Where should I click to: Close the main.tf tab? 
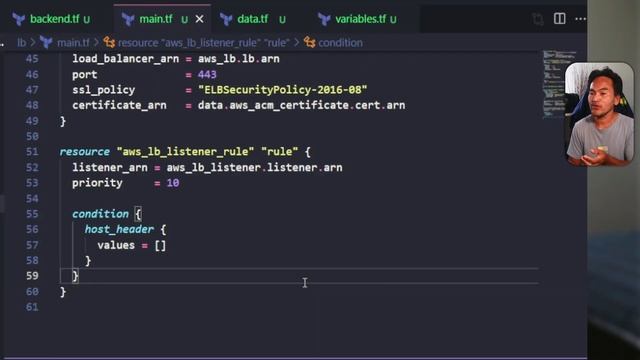(x=200, y=19)
